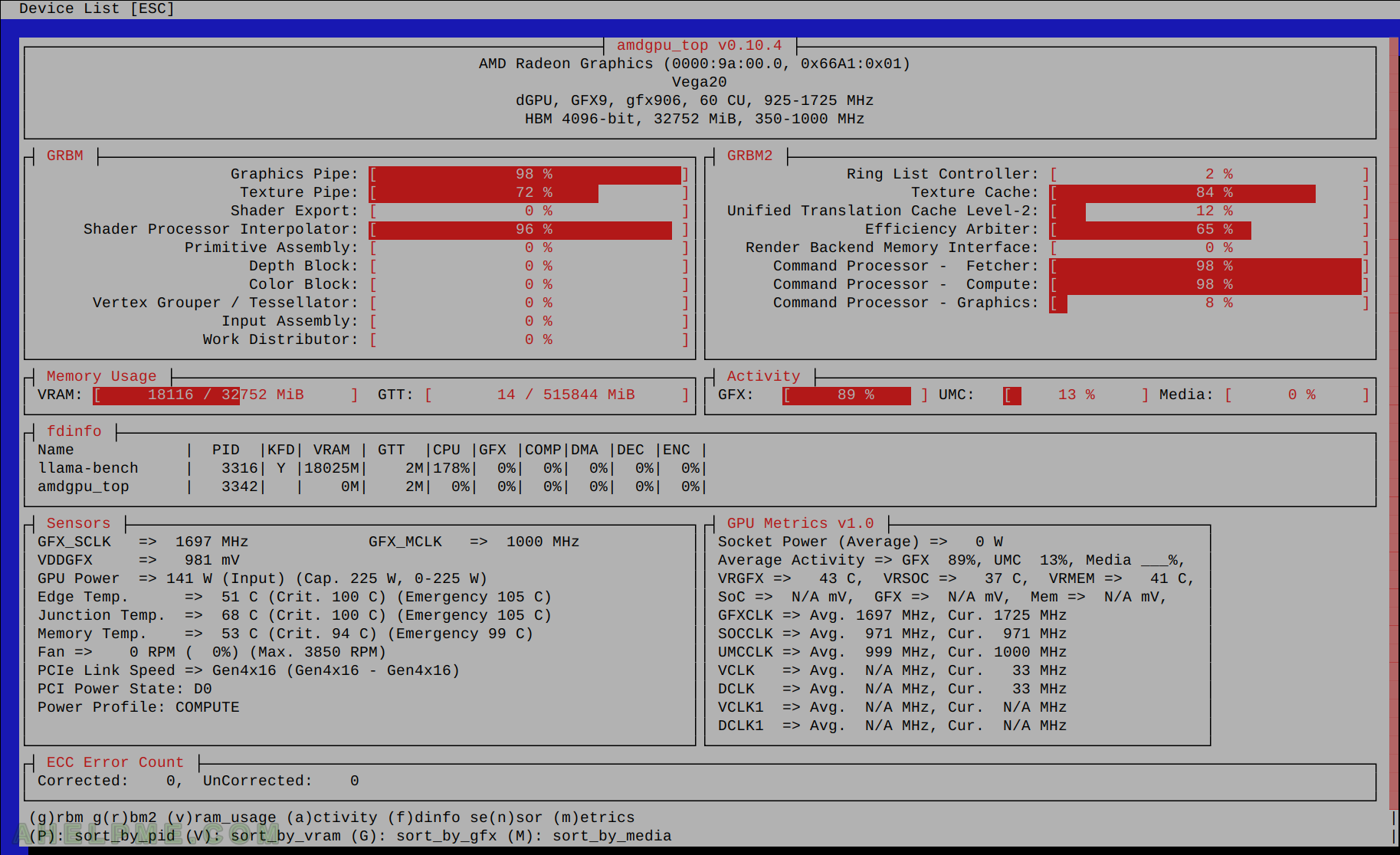Screen dimensions: 1400x855
Task: Toggle the (m)etrics panel shortcut
Action: (x=594, y=817)
